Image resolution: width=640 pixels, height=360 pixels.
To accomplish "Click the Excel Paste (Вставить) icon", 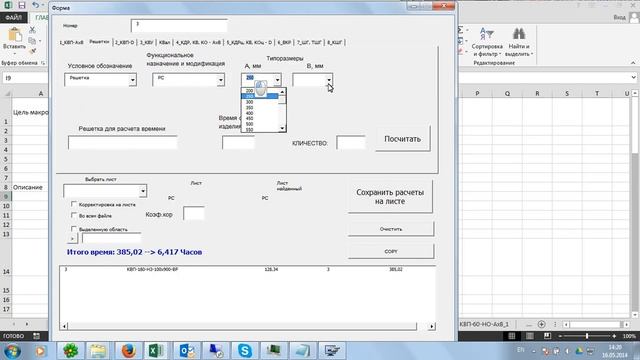I will (15, 35).
